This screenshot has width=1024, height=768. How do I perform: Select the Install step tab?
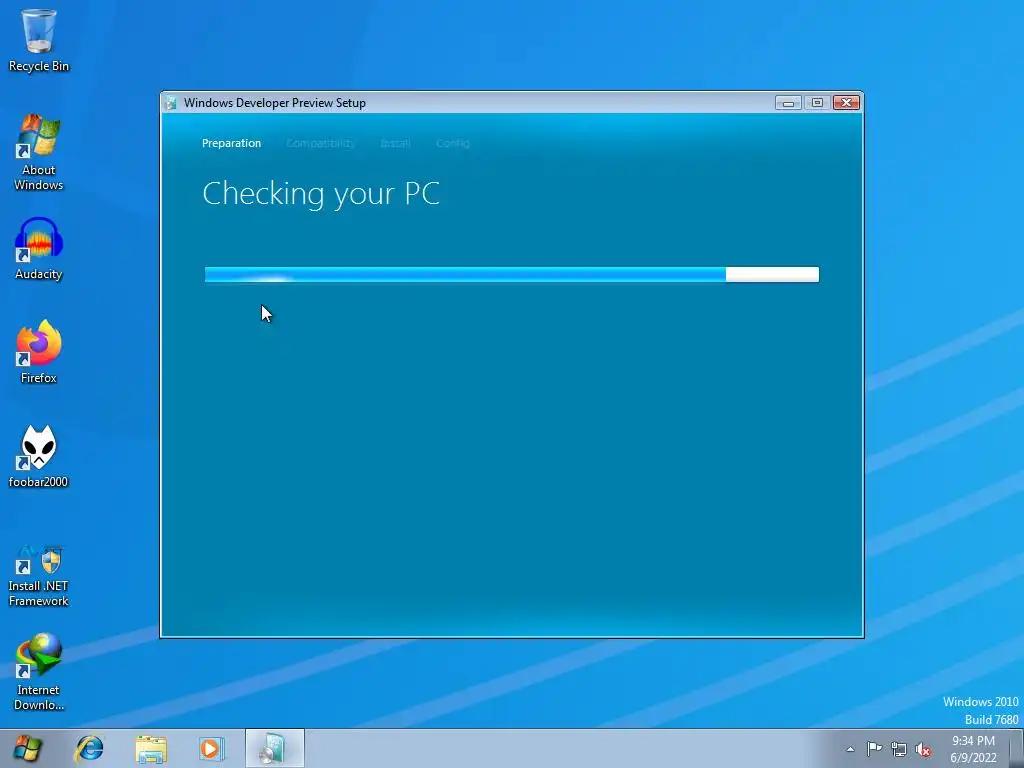pos(395,143)
